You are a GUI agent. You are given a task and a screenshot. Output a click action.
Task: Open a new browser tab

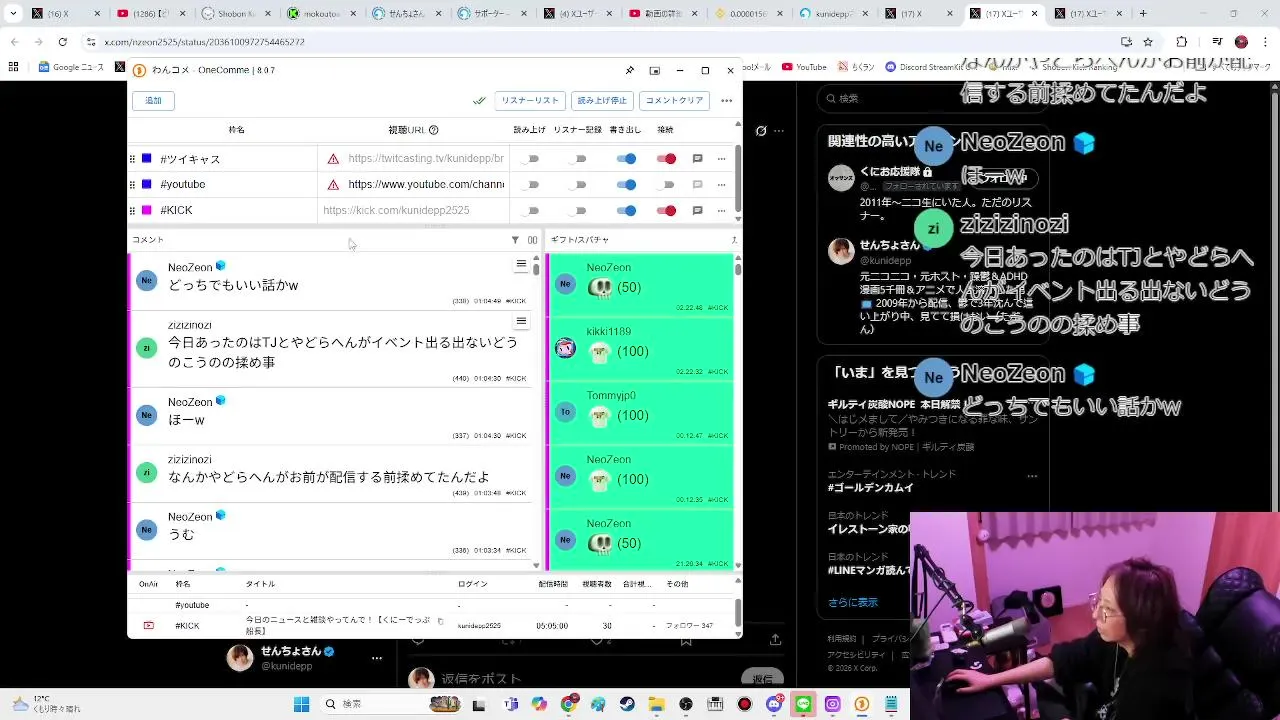1143,14
